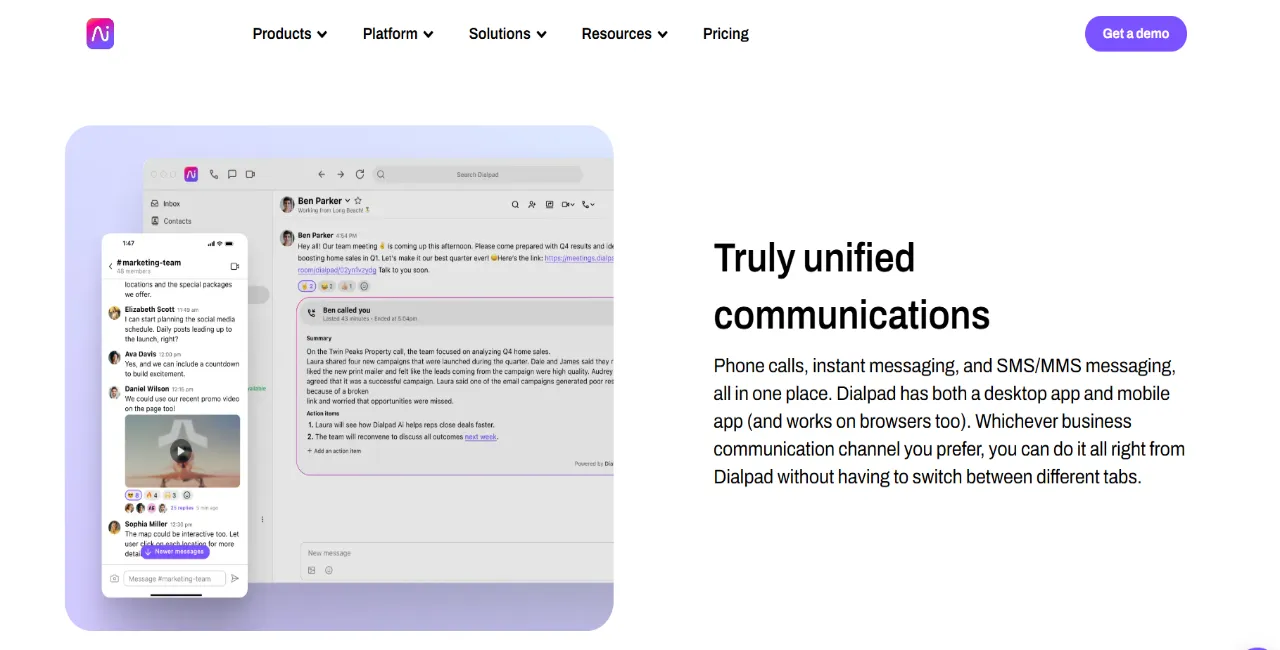Open the 25 replies thread link

(x=182, y=508)
